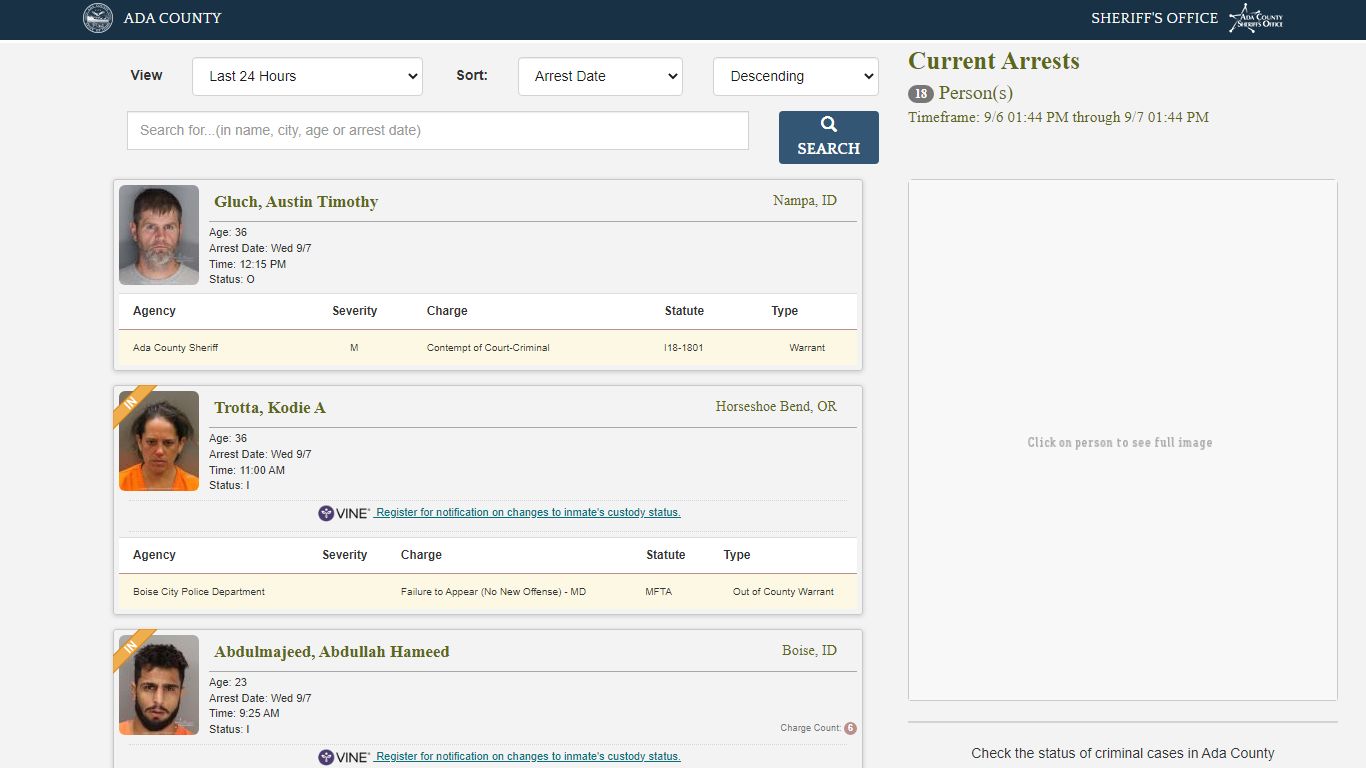The width and height of the screenshot is (1366, 768).
Task: Open the View dropdown showing Last 24 Hours
Action: click(307, 76)
